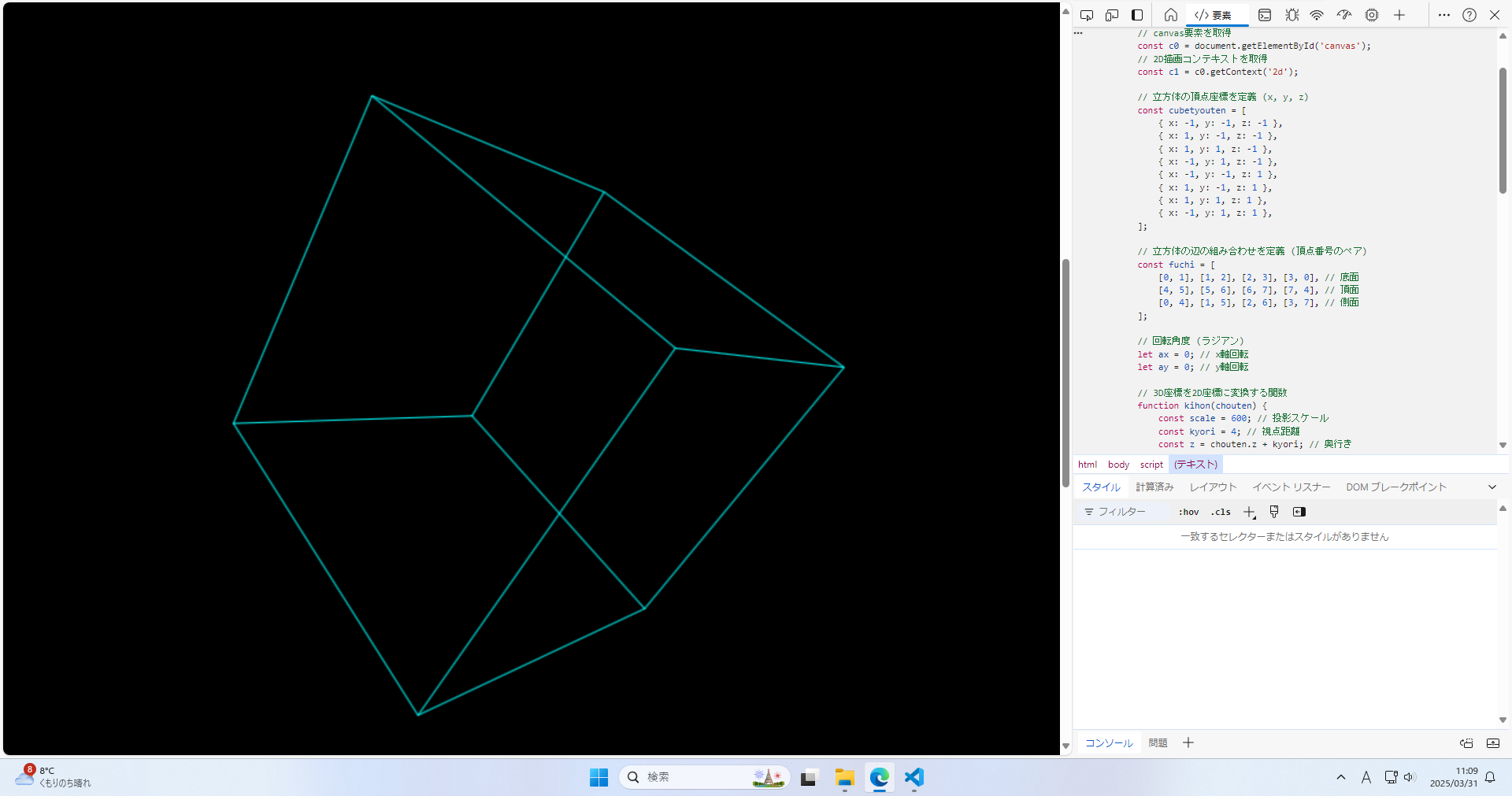Click the code panel vertical scrollbar thumb
The image size is (1512, 796).
point(1503,130)
